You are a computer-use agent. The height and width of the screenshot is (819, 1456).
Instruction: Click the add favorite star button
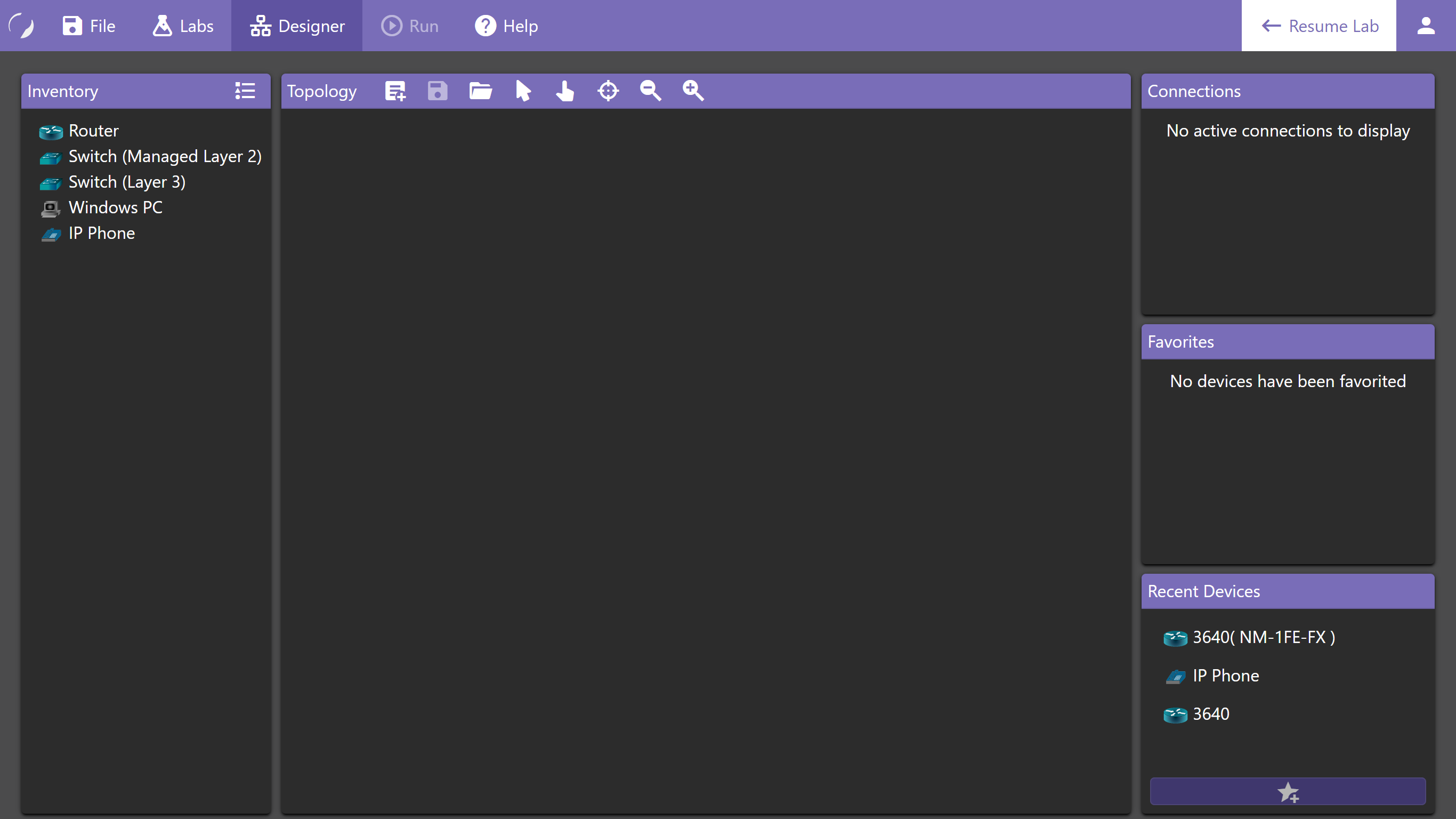tap(1288, 791)
